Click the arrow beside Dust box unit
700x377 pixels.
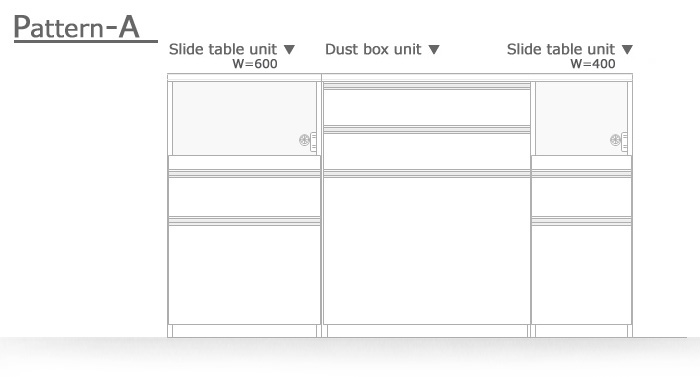pyautogui.click(x=434, y=50)
